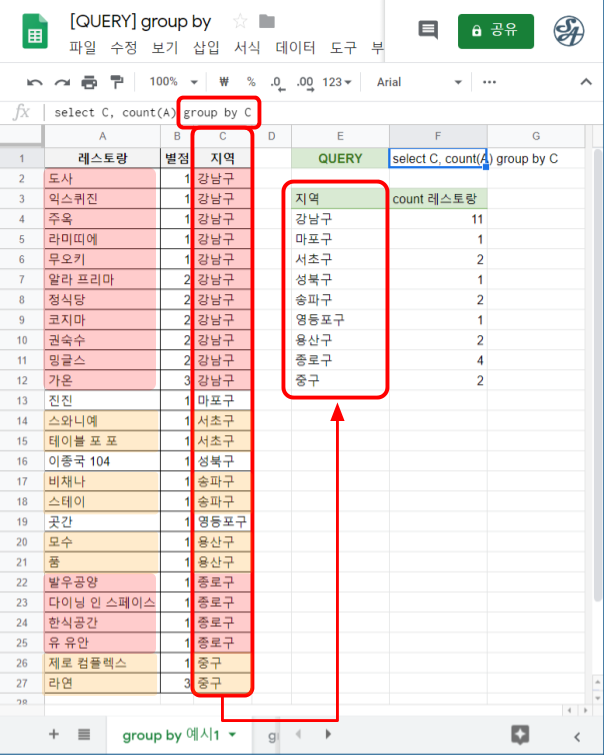Decrease decimal places
The width and height of the screenshot is (604, 755).
[277, 82]
